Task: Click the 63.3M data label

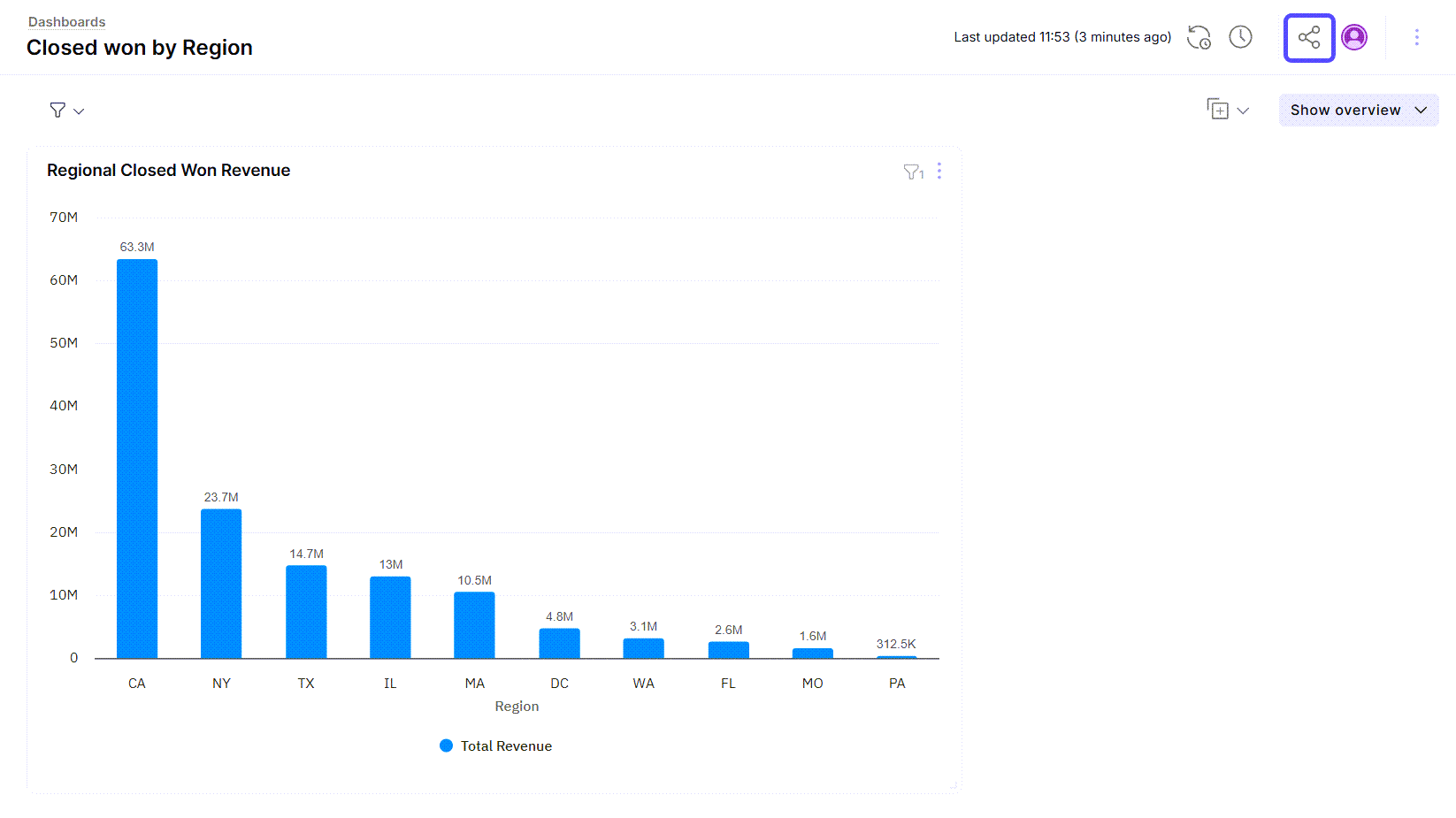Action: tap(137, 247)
